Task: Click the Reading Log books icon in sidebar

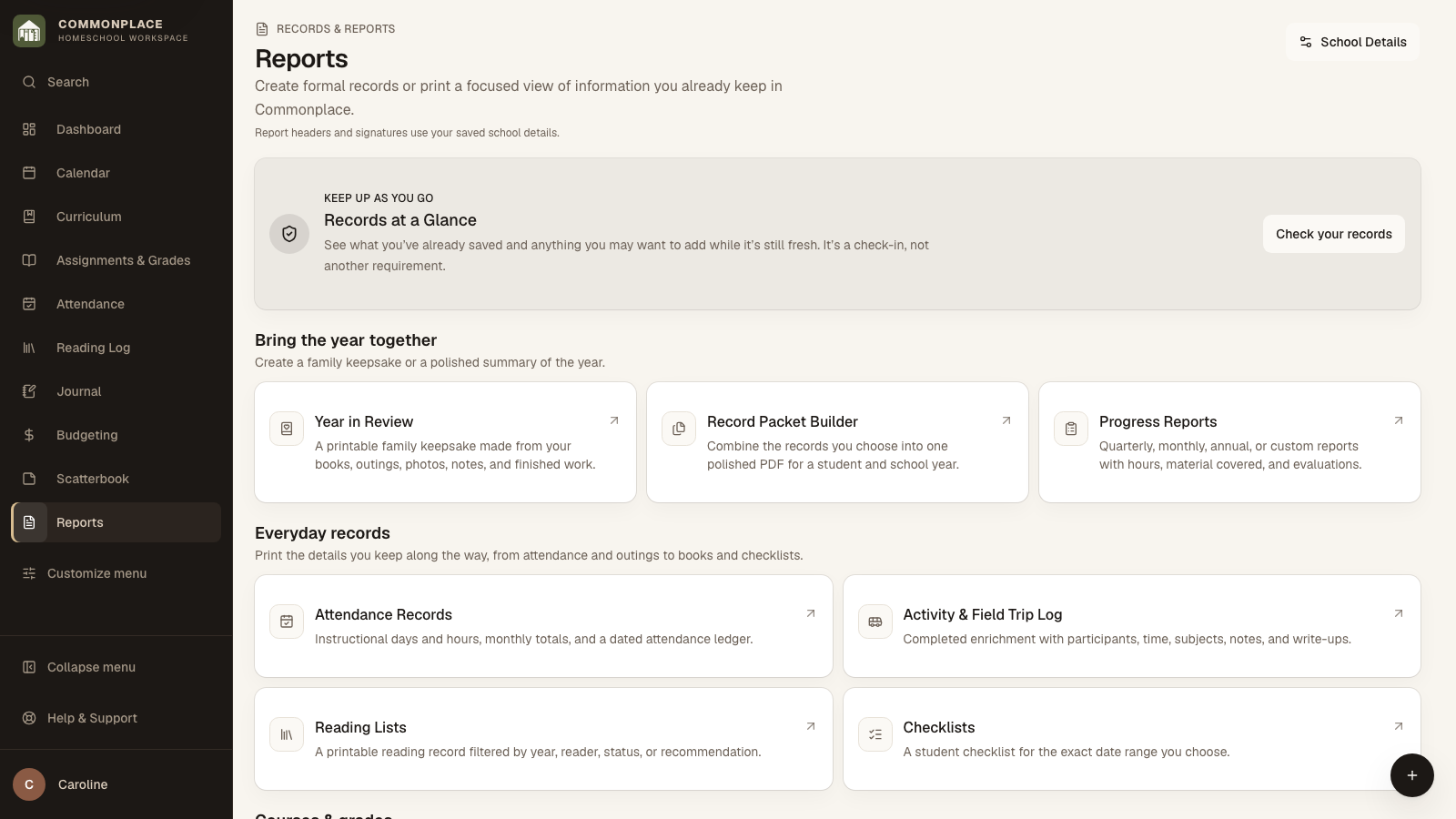Action: pyautogui.click(x=29, y=348)
